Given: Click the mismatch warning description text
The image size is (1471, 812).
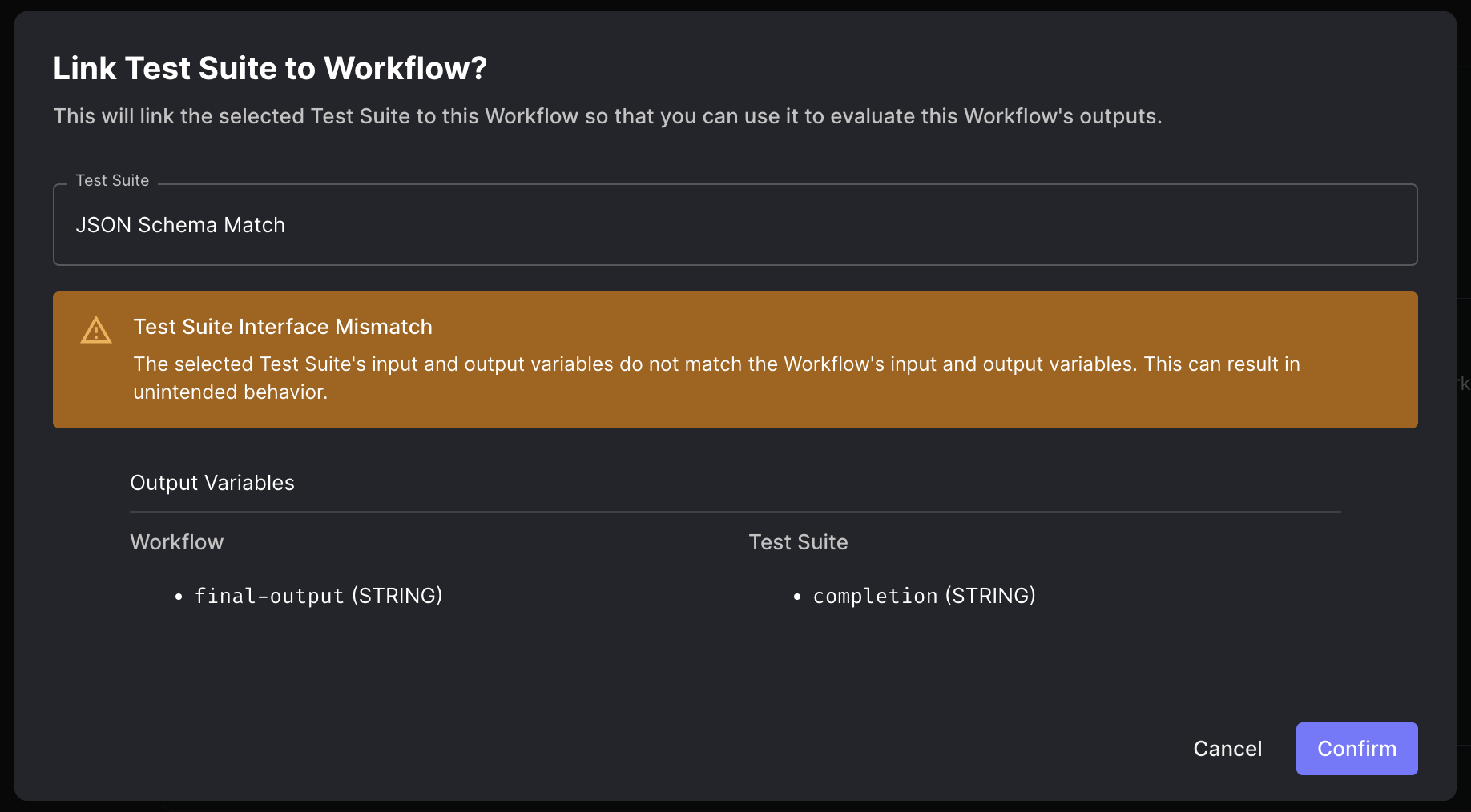Looking at the screenshot, I should (x=716, y=378).
